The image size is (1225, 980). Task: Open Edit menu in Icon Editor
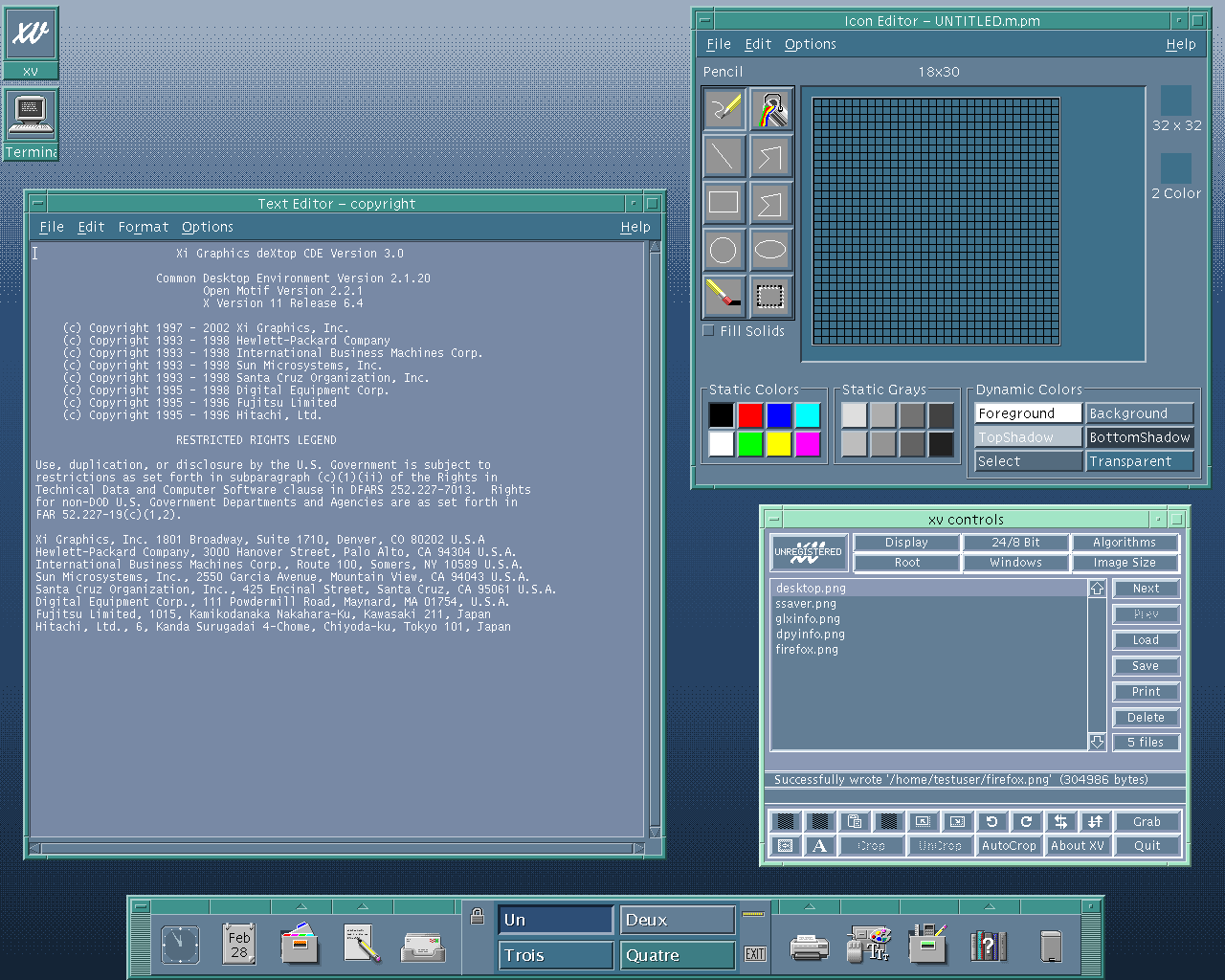point(758,44)
